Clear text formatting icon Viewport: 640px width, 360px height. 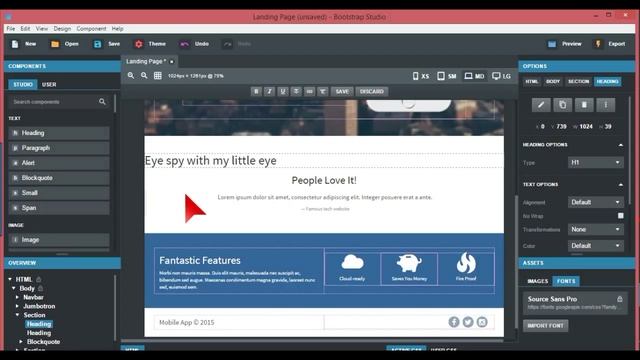322,91
